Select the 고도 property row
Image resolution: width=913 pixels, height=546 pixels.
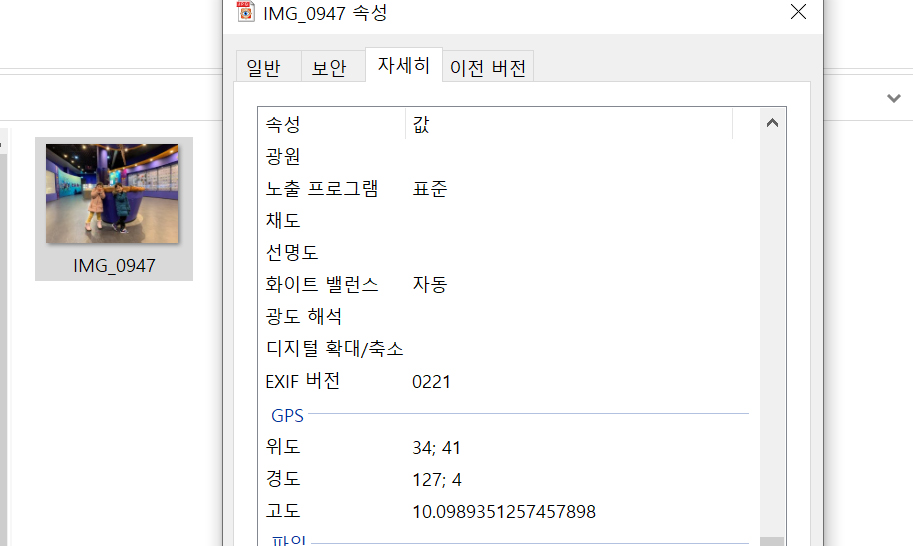pyautogui.click(x=507, y=511)
